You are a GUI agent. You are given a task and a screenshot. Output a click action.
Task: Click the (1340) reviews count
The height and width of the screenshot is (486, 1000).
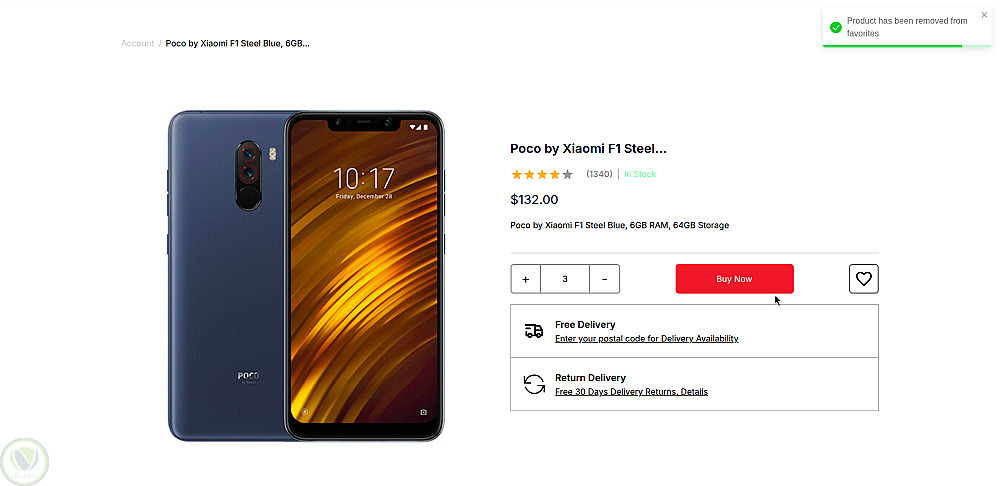coord(599,174)
